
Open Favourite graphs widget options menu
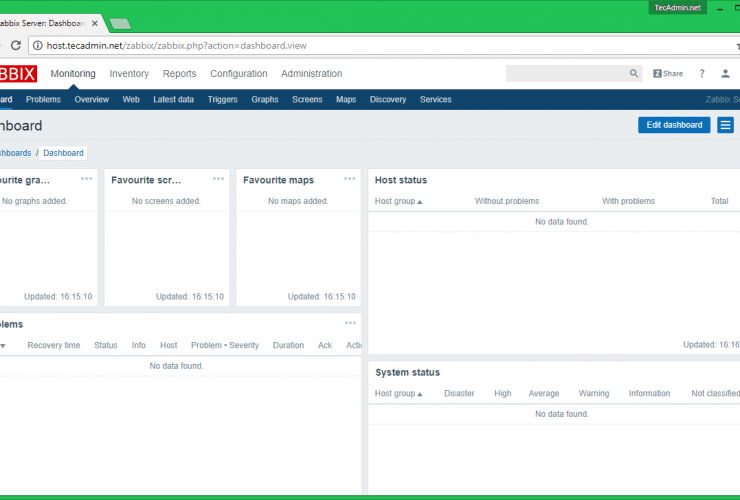point(87,179)
